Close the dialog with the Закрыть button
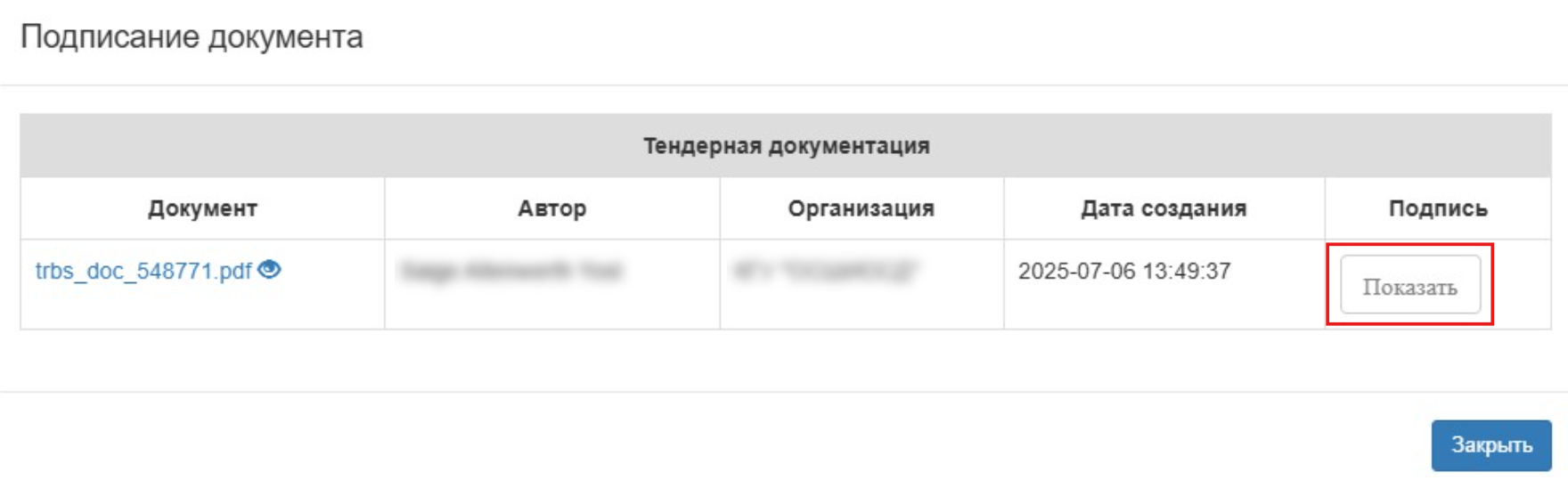 click(1491, 444)
